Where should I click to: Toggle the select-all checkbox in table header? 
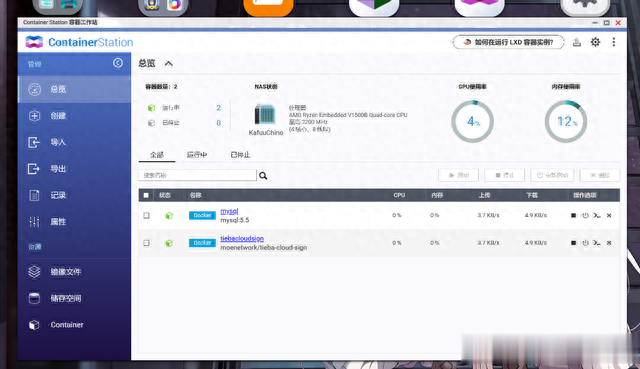click(x=146, y=195)
